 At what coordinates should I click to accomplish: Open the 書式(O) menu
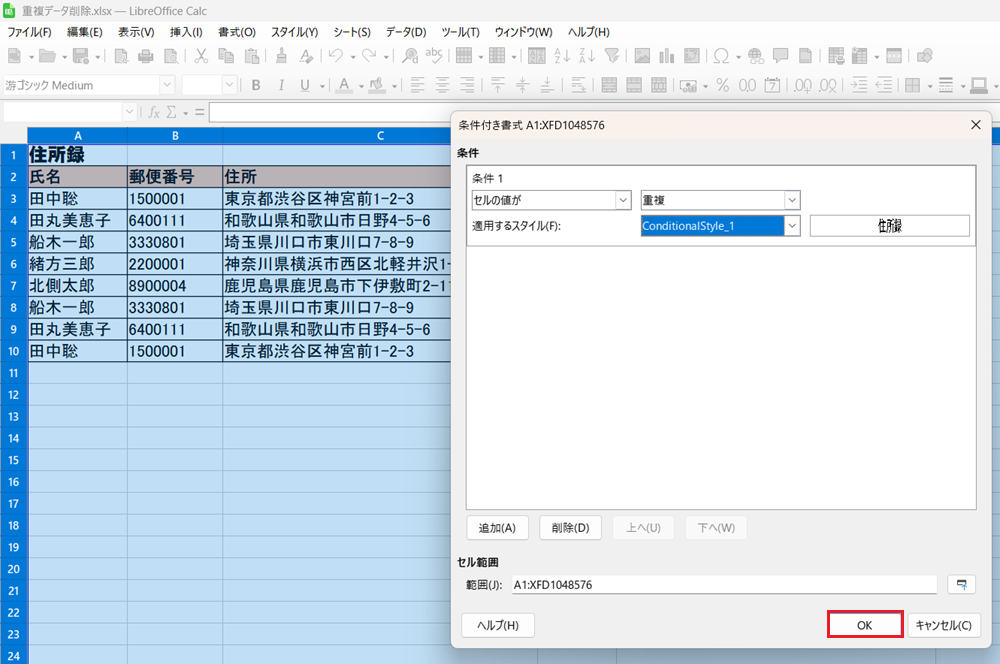236,32
